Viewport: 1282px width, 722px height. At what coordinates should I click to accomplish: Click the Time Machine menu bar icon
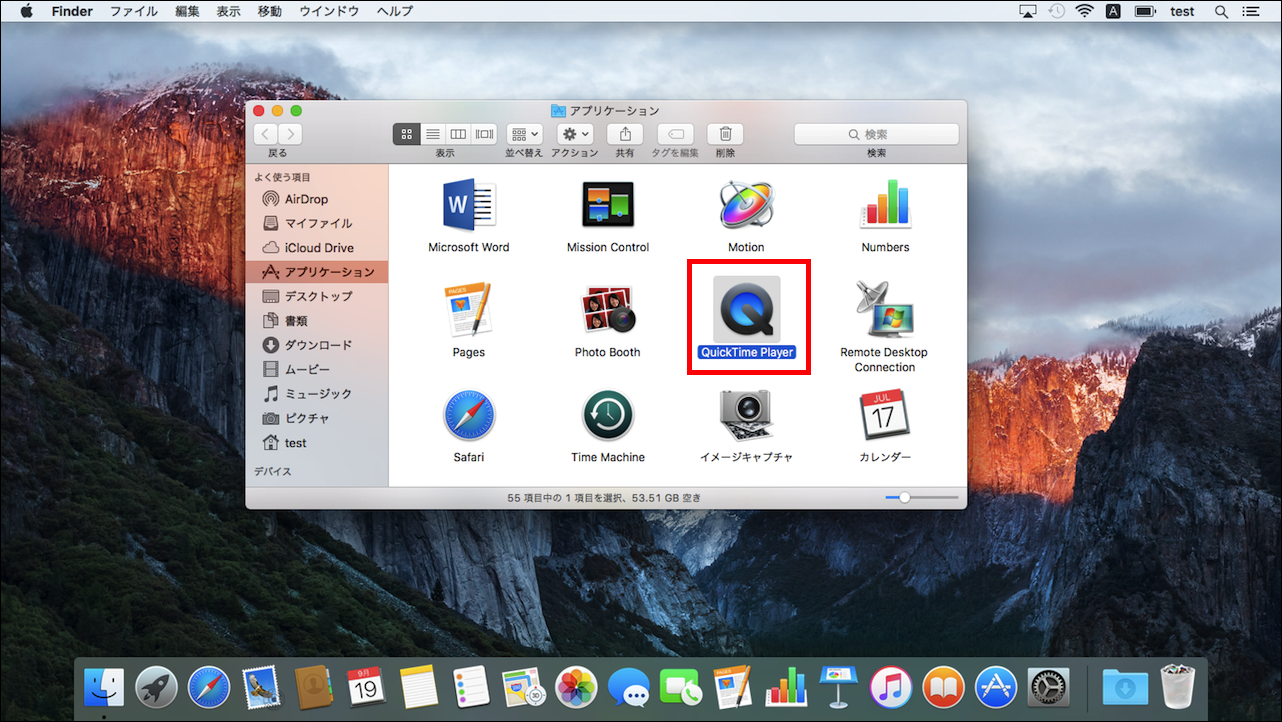[x=1057, y=11]
